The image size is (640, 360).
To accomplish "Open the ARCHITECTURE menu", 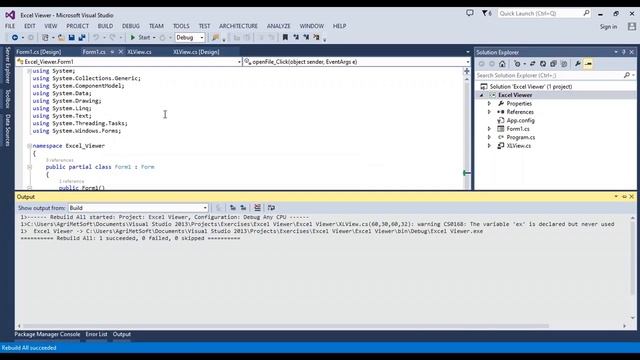I will pos(238,26).
